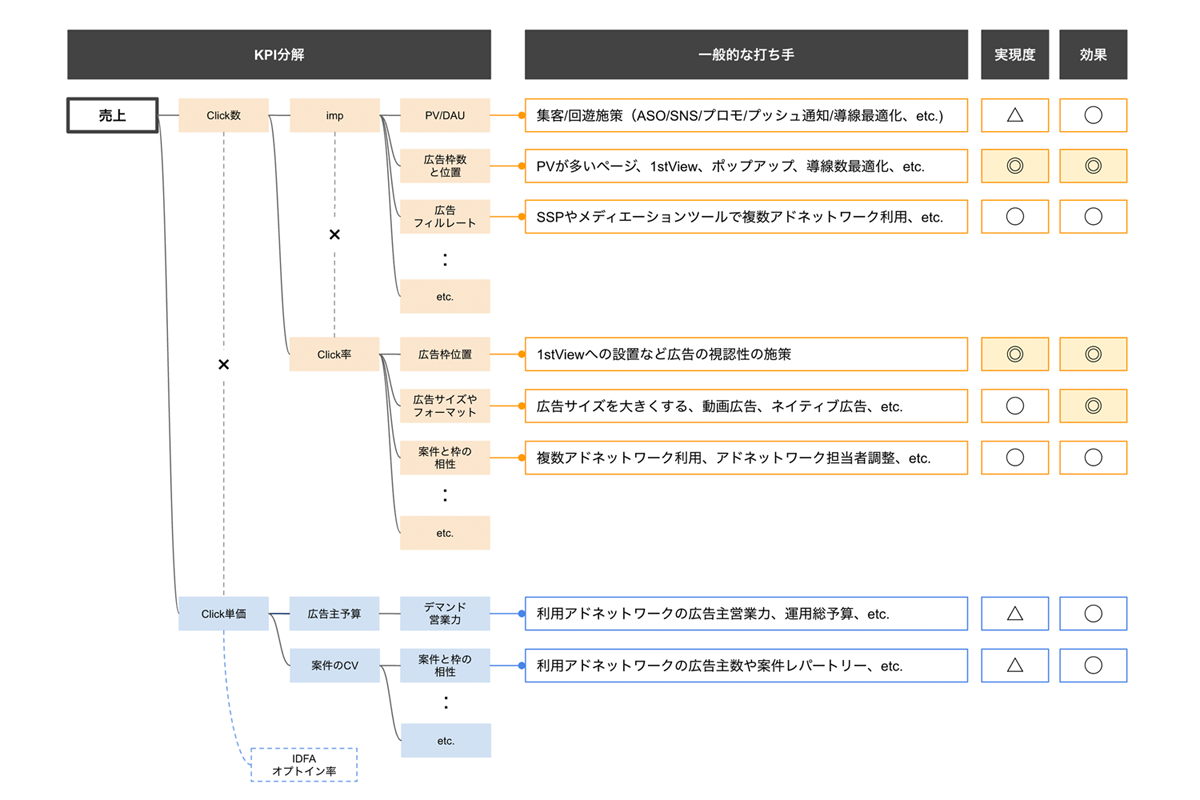This screenshot has height=800, width=1200.
Task: Click the dashed IDFA オプトイン率 box
Action: click(303, 765)
